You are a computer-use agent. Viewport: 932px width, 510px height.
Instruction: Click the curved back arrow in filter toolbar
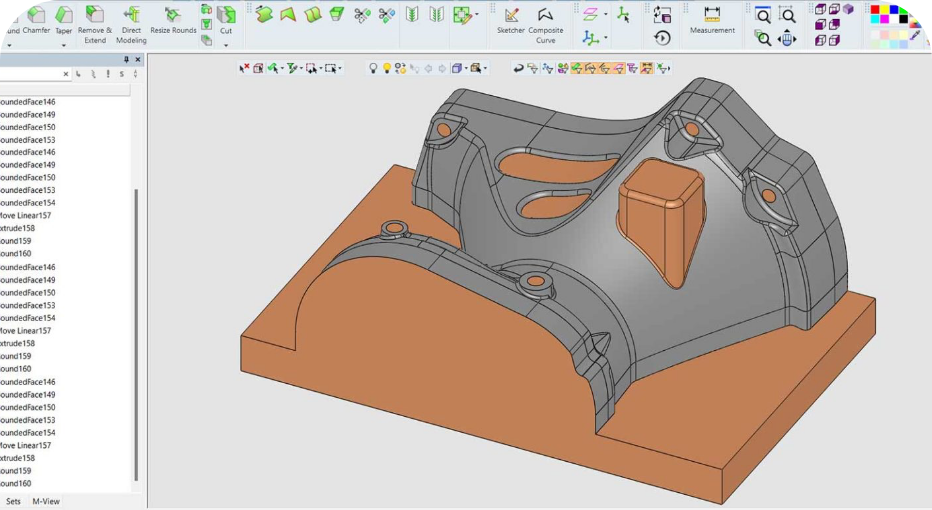pos(518,68)
